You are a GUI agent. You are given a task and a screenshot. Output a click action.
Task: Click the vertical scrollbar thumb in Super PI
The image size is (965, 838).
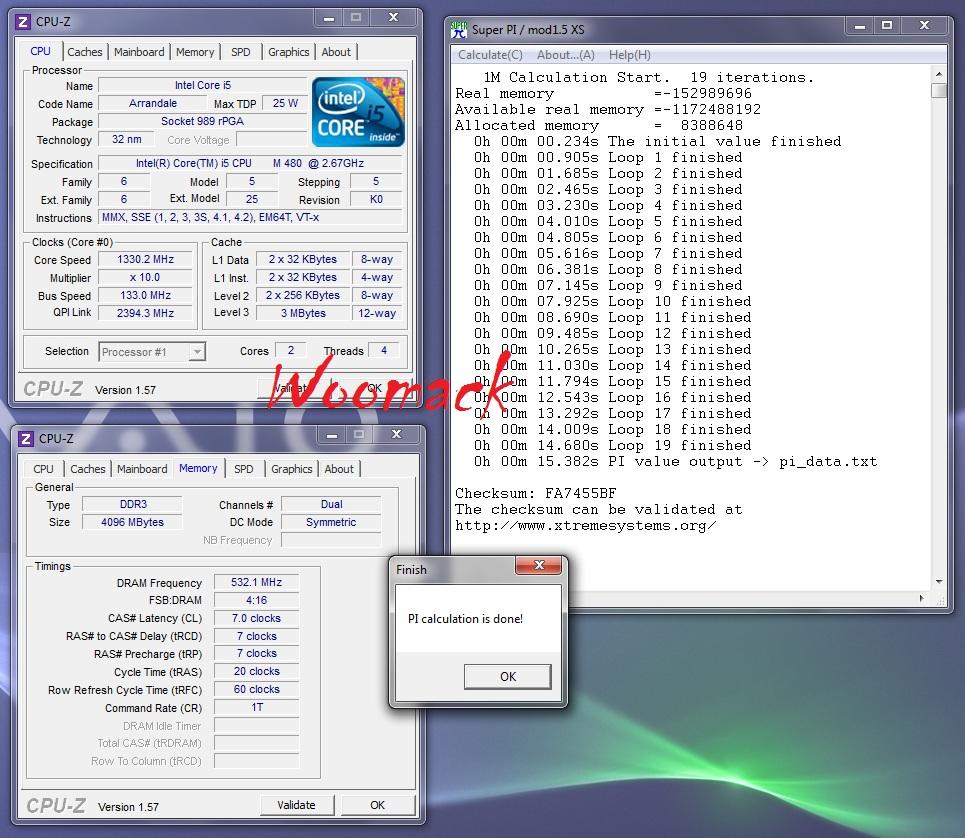coord(939,91)
